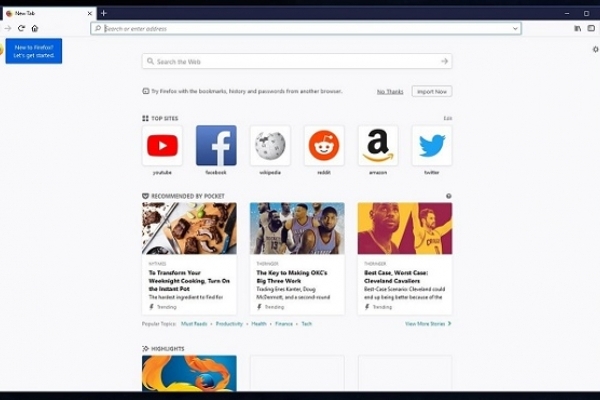Focus the Search or enter address bar
Image resolution: width=600 pixels, height=400 pixels.
point(306,28)
